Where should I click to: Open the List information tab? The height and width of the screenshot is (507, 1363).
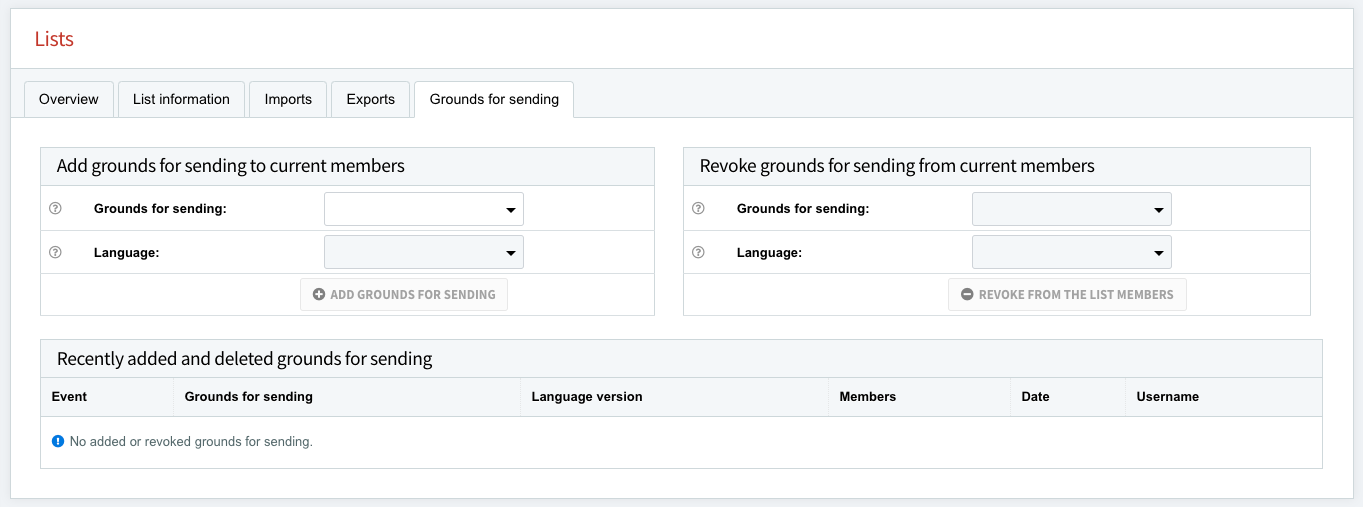tap(181, 99)
